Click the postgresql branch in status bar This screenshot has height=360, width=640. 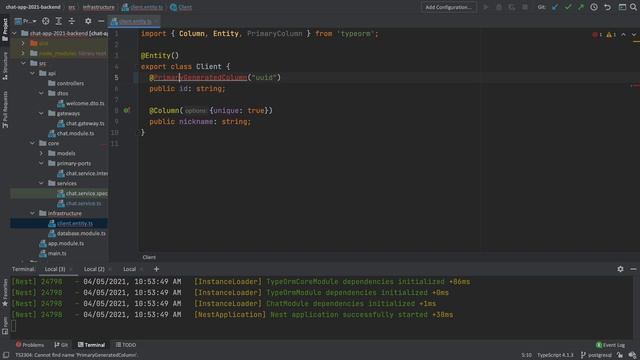click(x=596, y=355)
